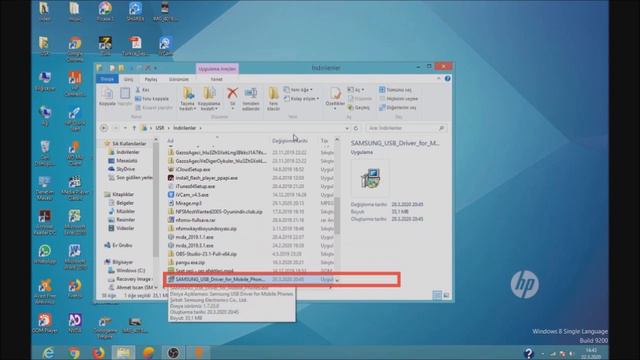Switch to the Görünüm ribbon tab
Screen dimensions: 640x360
coord(179,79)
